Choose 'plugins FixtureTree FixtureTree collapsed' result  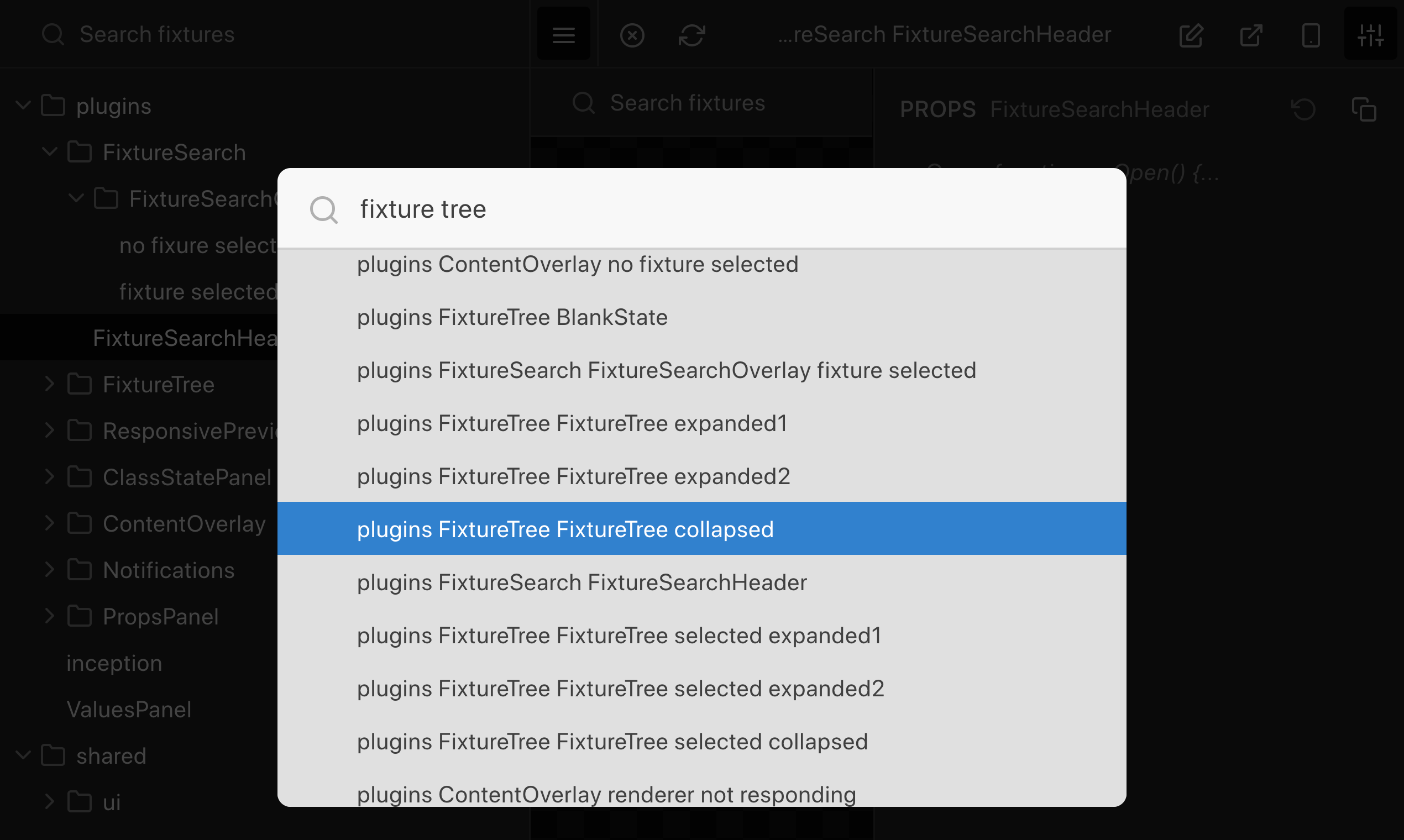[565, 529]
